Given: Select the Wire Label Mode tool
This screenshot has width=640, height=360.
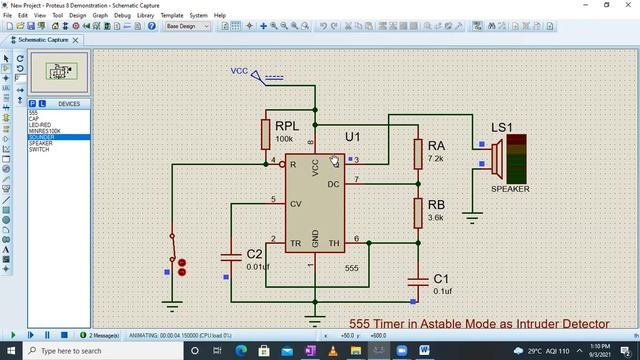Looking at the screenshot, I should (x=6, y=88).
